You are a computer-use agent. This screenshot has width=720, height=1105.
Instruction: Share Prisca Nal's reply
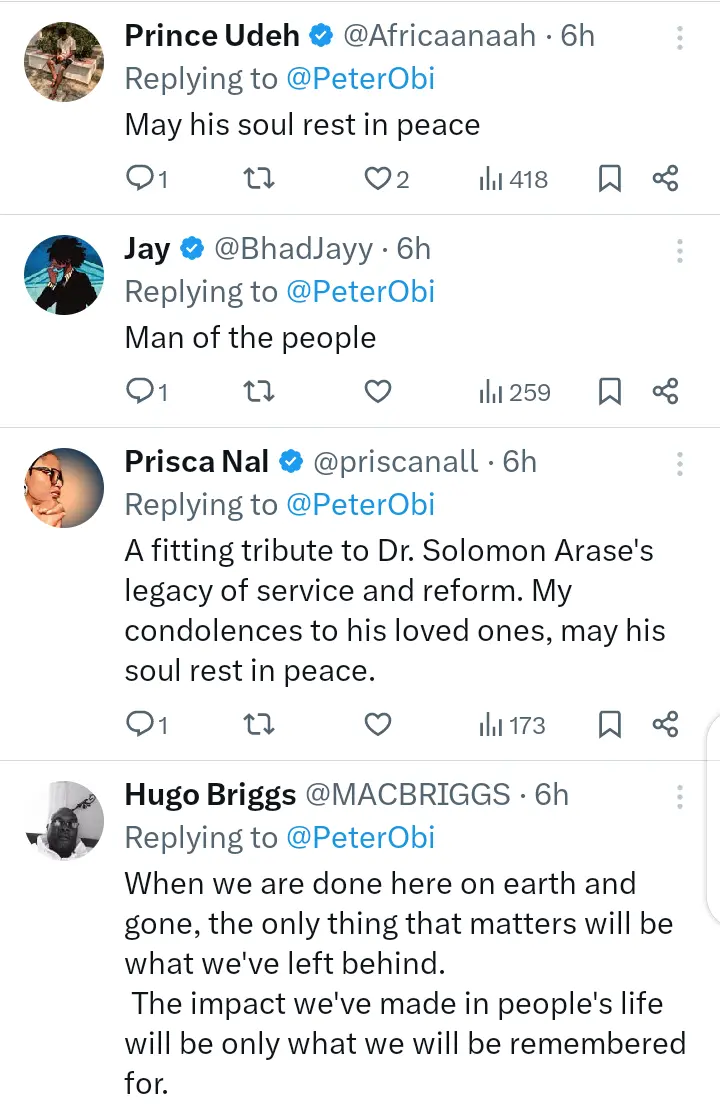pyautogui.click(x=665, y=724)
